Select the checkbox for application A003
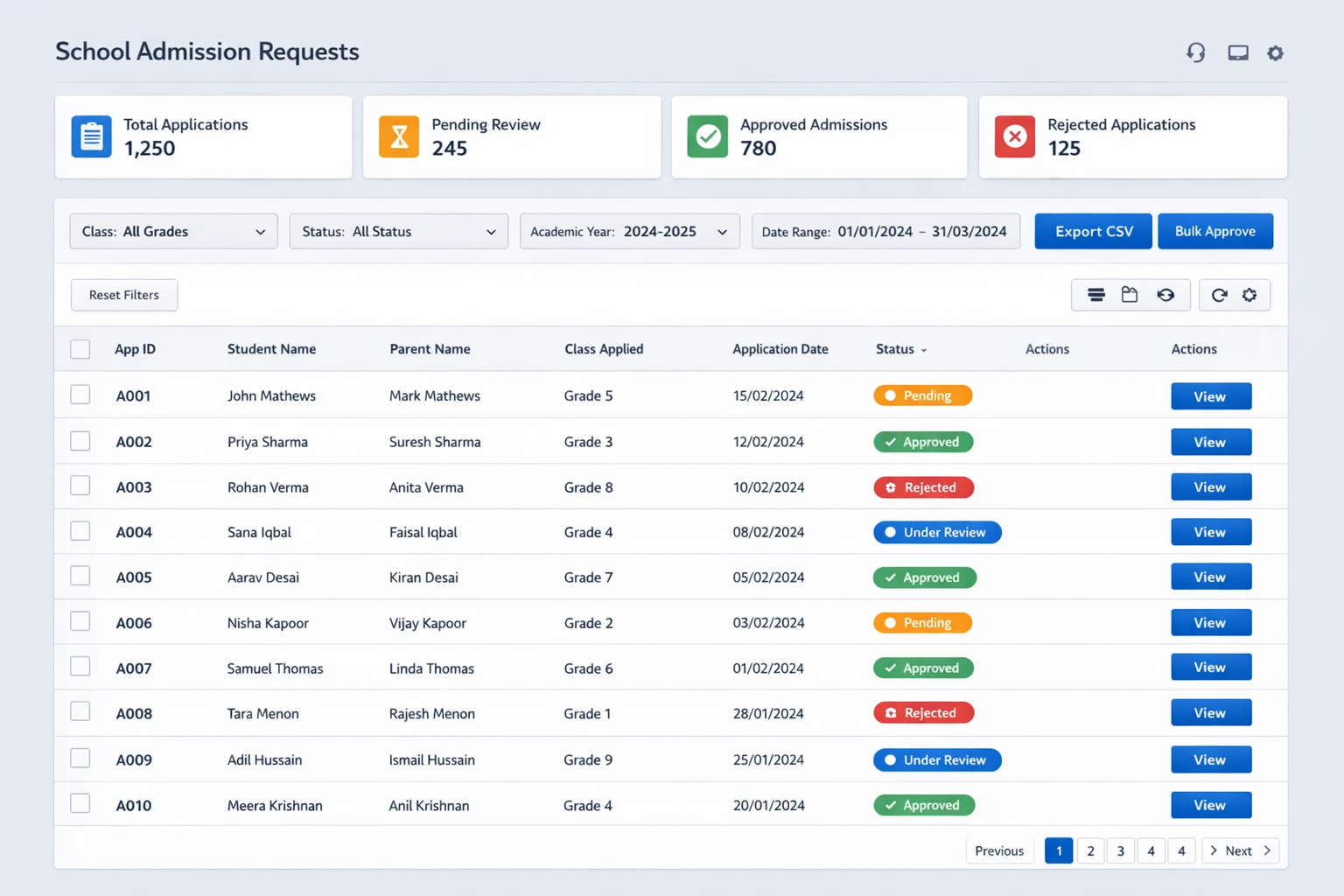Screen dimensions: 1344x896 (80, 485)
